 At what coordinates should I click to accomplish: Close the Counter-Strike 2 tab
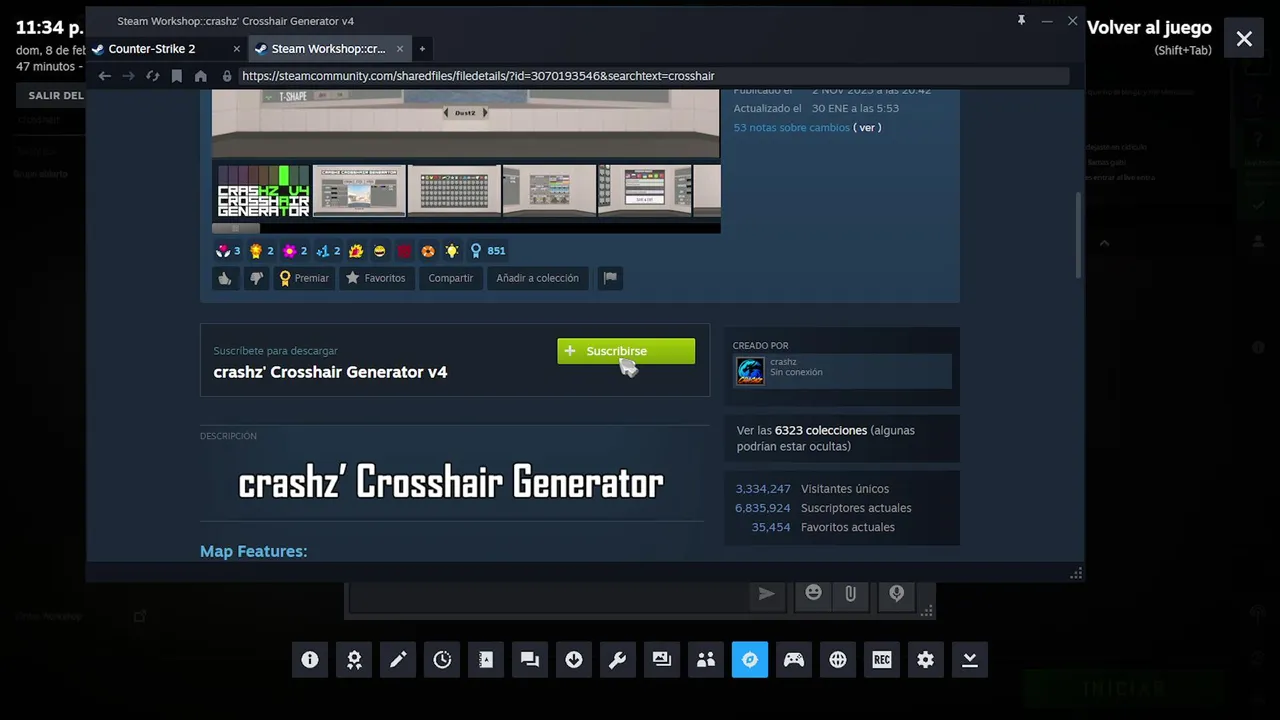[237, 49]
